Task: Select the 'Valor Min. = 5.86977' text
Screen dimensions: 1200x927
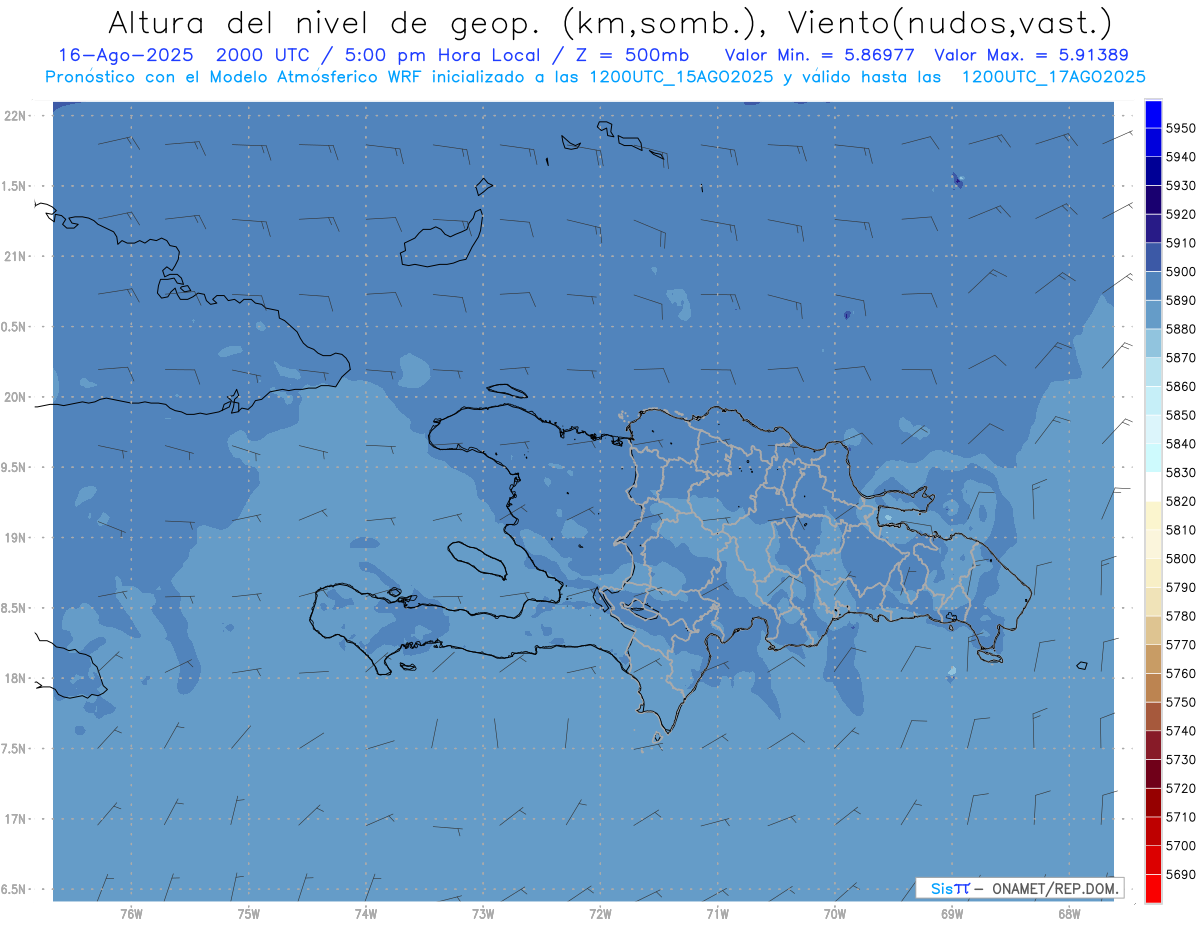Action: (x=819, y=55)
